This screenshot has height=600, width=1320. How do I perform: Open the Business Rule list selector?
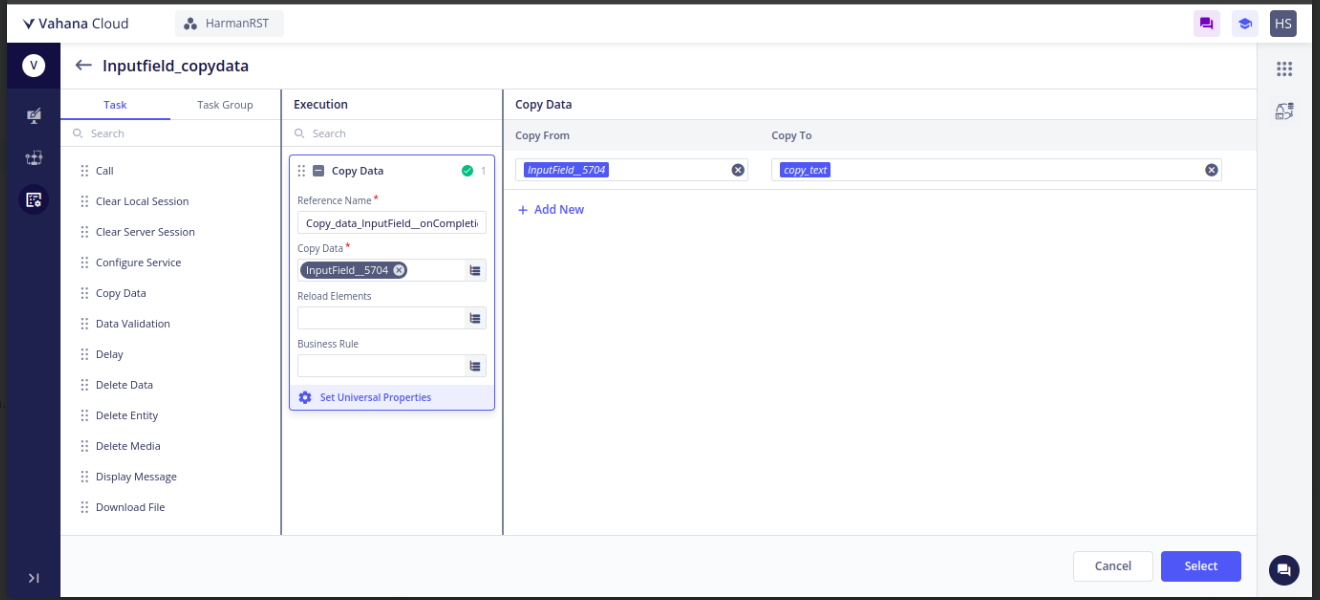click(x=475, y=366)
